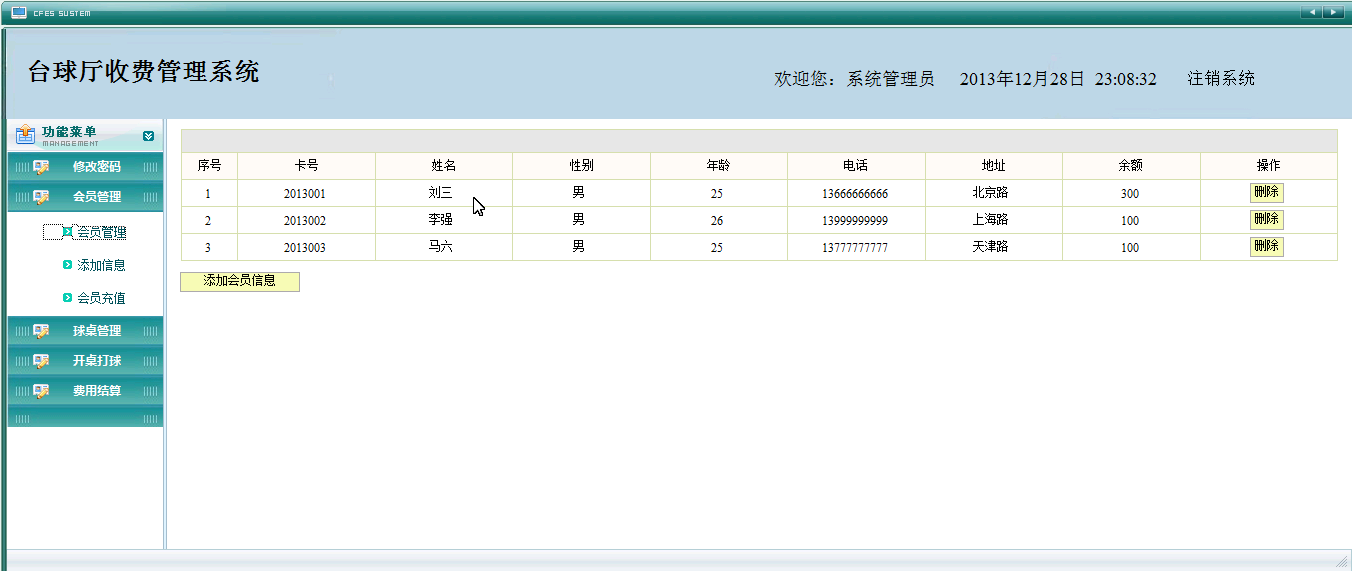The image size is (1352, 571).
Task: Click the name 马六
Action: [441, 247]
